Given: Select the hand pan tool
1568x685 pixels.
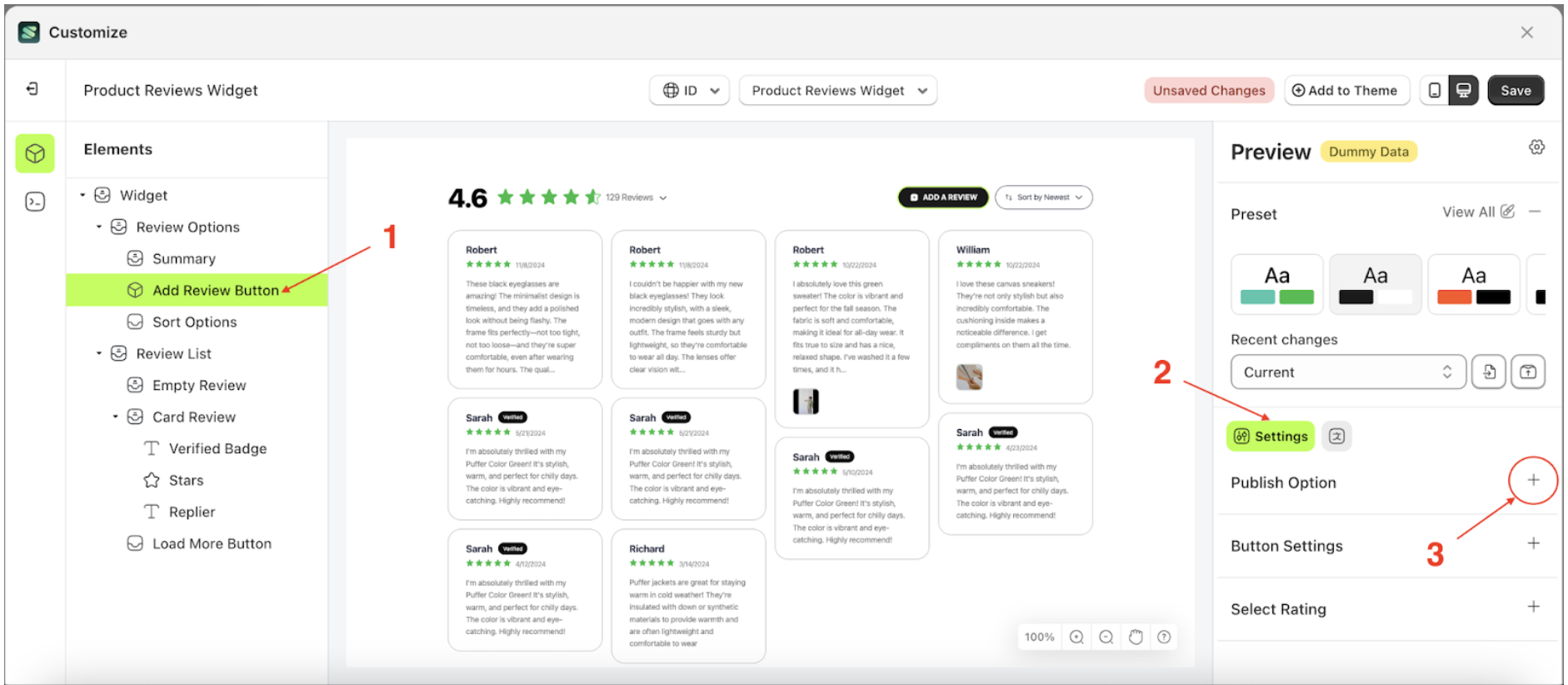Looking at the screenshot, I should (1135, 637).
